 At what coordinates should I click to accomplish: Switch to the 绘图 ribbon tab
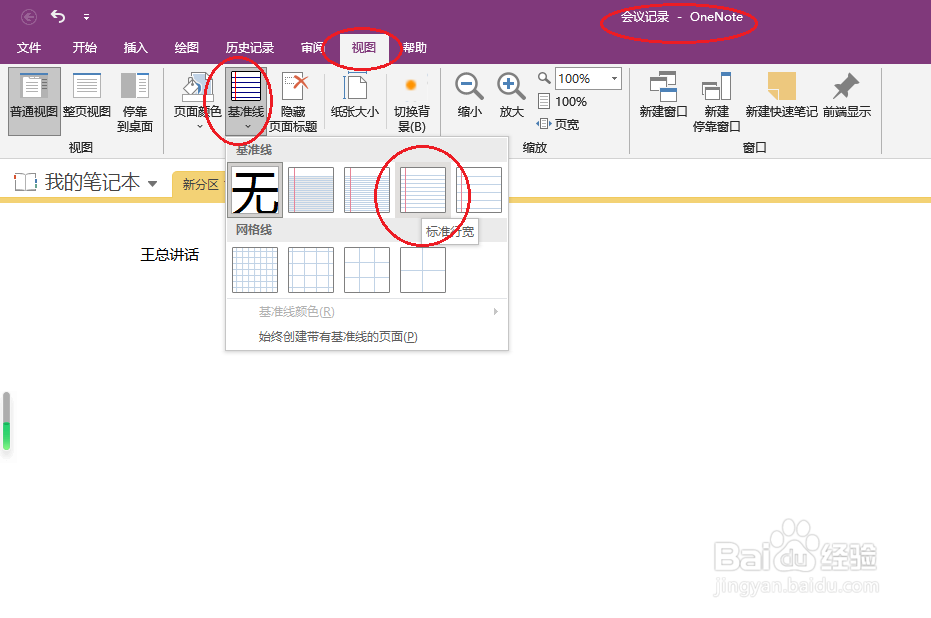[186, 47]
